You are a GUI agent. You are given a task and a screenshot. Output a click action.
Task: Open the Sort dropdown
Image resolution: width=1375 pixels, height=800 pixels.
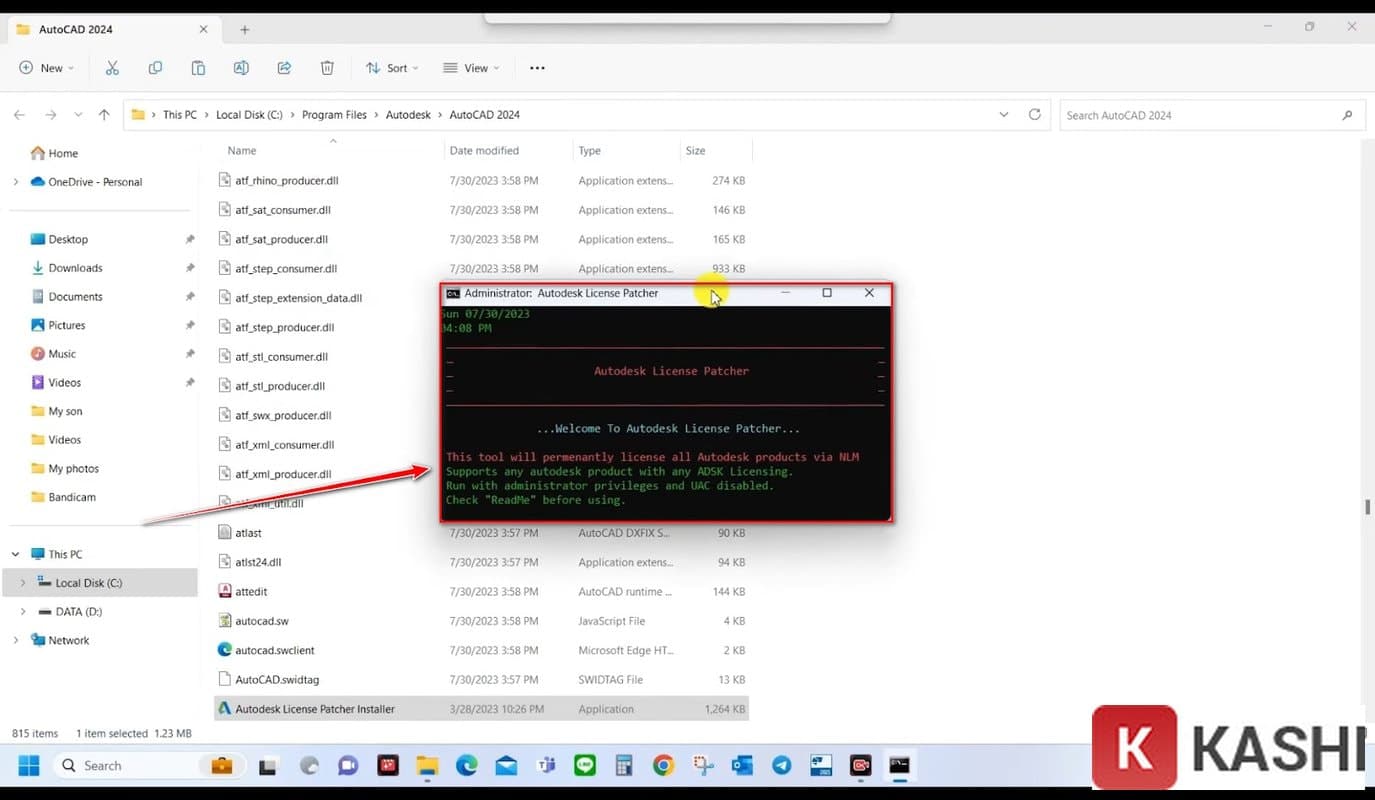(391, 67)
